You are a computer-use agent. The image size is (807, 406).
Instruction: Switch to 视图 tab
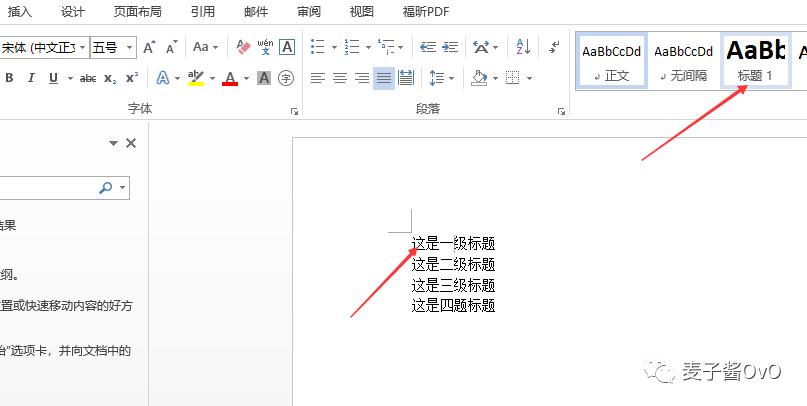(x=361, y=12)
